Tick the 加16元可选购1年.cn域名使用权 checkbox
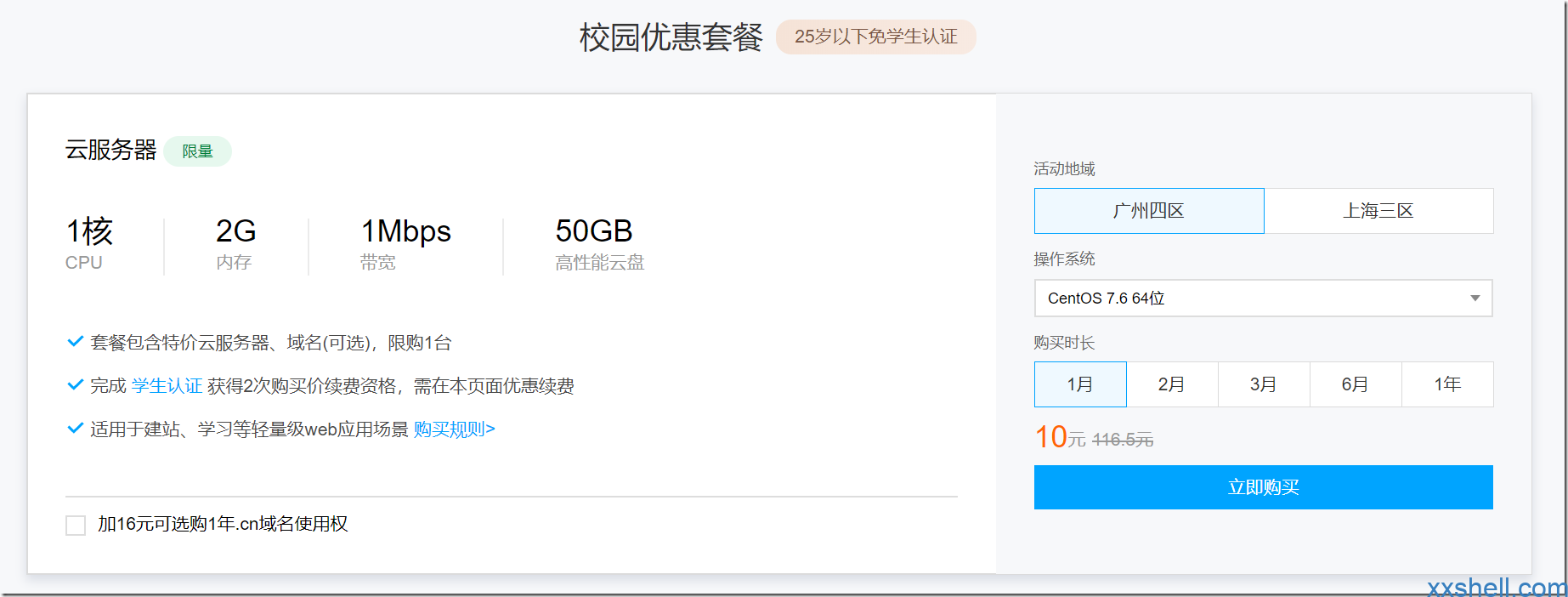Viewport: 1568px width, 597px height. pos(76,526)
